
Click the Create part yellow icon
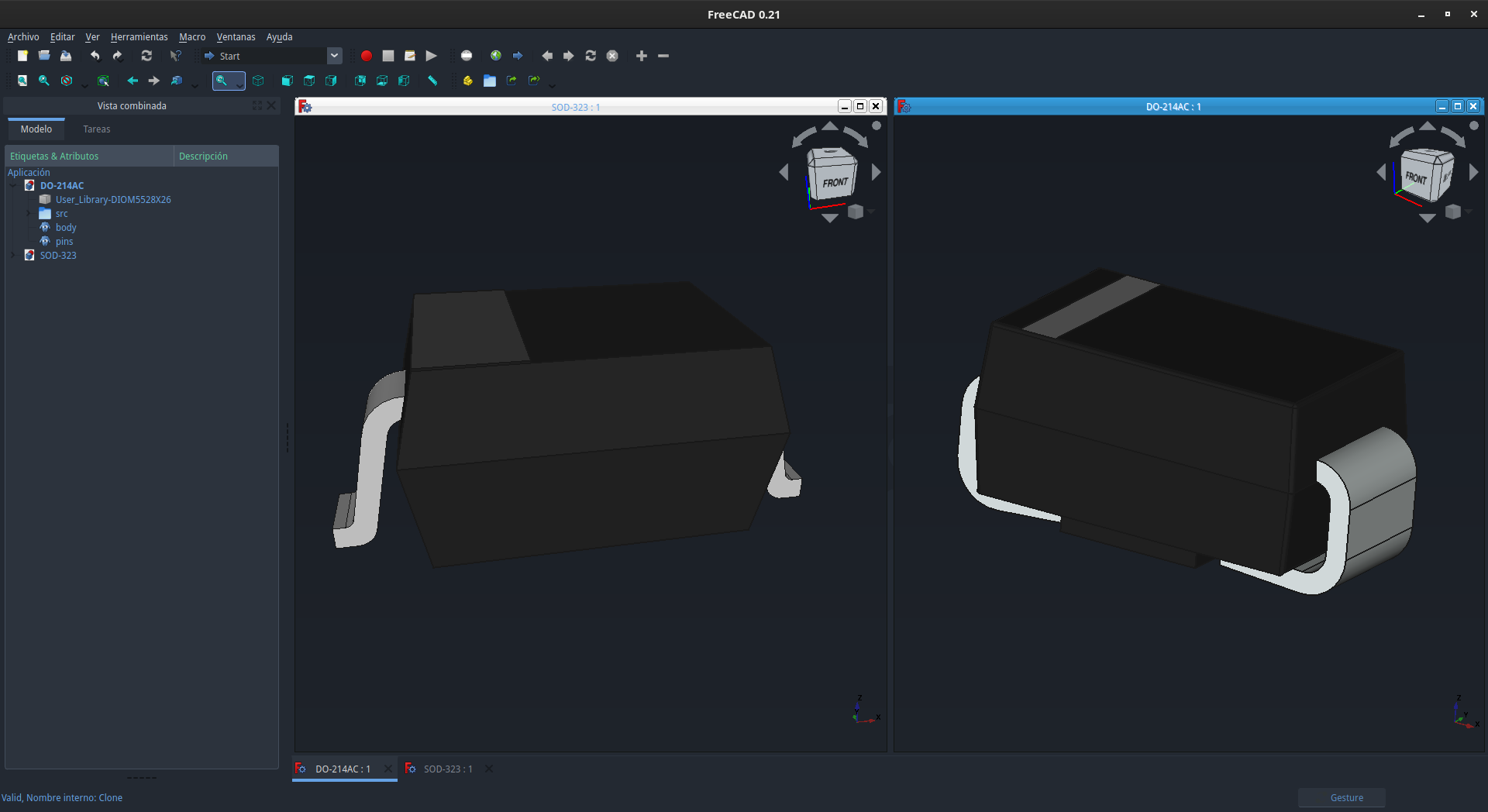pyautogui.click(x=467, y=81)
